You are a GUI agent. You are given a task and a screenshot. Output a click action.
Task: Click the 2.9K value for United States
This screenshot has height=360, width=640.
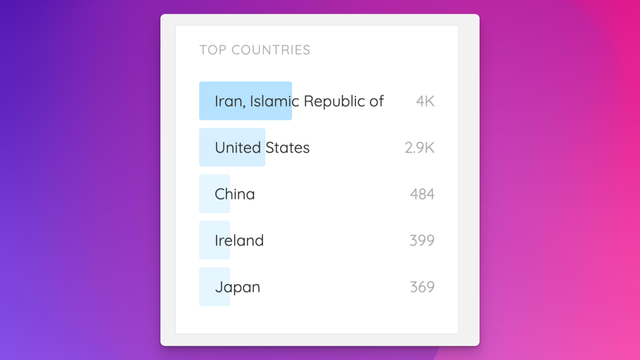click(x=419, y=148)
